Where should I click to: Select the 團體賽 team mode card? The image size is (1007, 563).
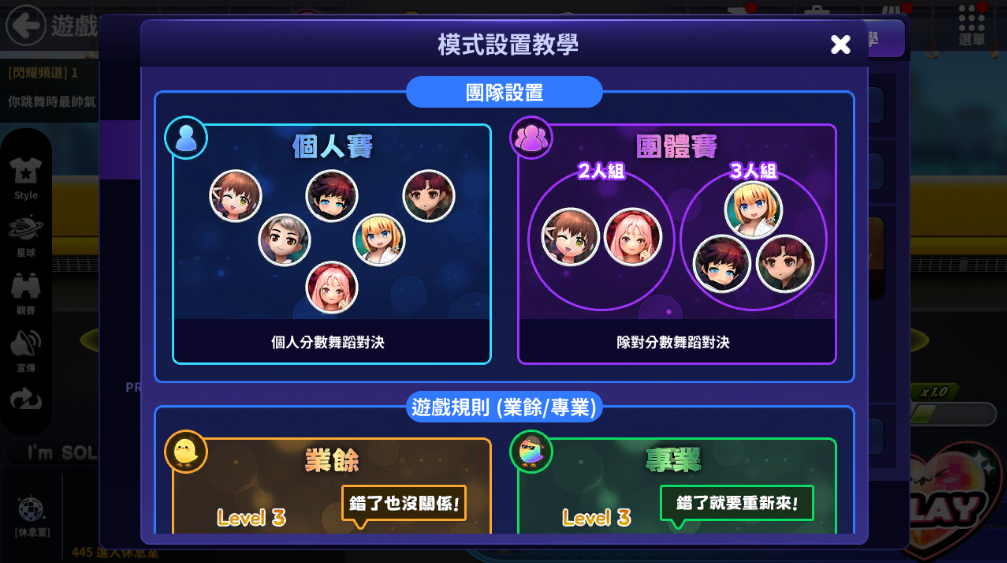(677, 244)
